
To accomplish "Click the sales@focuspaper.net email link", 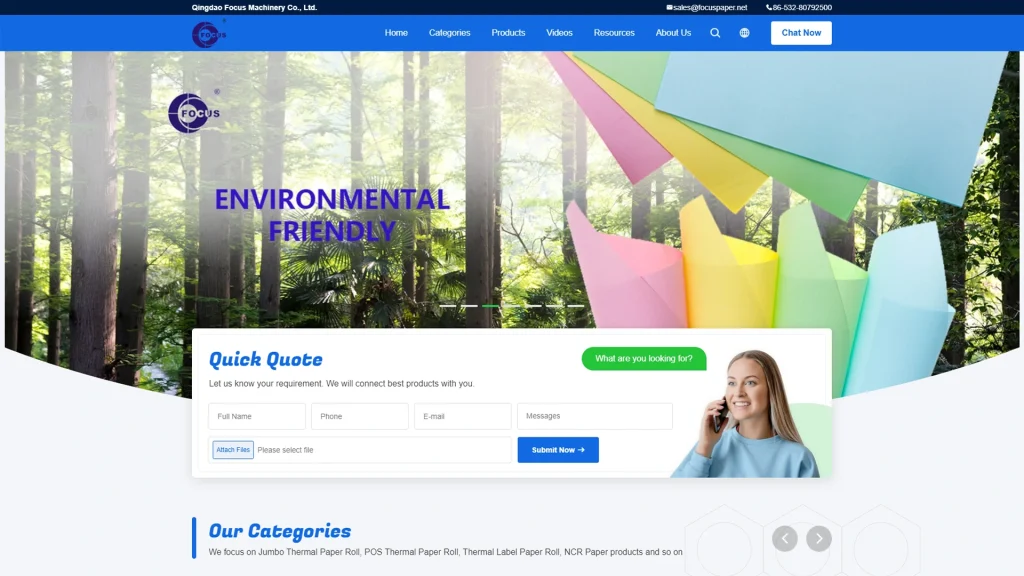I will pyautogui.click(x=710, y=8).
